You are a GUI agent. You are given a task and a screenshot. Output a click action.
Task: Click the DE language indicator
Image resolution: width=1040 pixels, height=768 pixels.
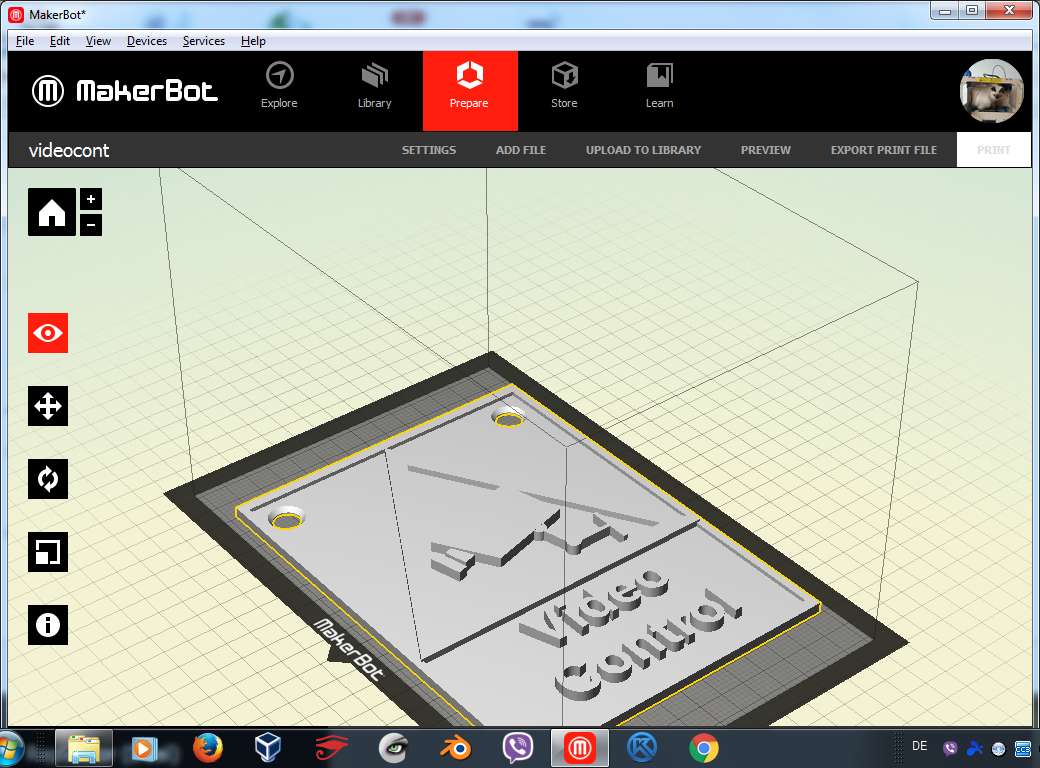click(x=919, y=746)
